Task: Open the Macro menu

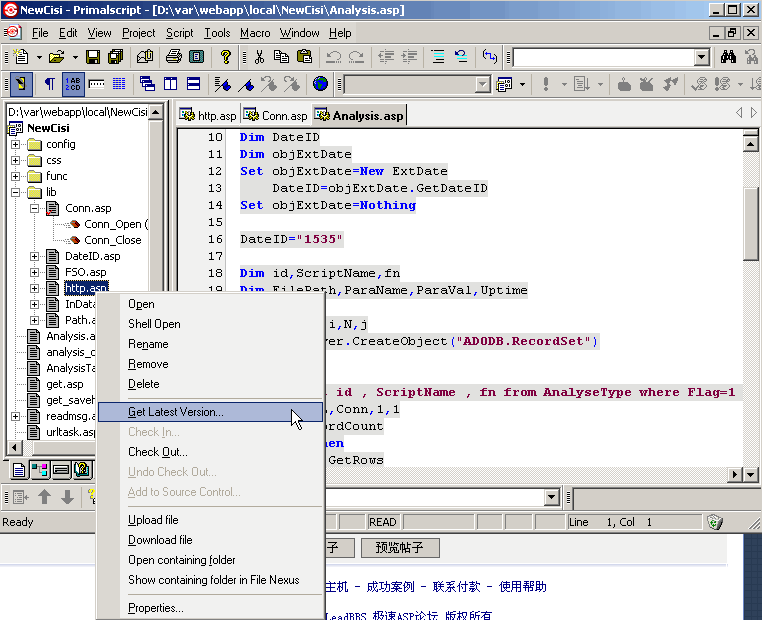Action: point(255,33)
